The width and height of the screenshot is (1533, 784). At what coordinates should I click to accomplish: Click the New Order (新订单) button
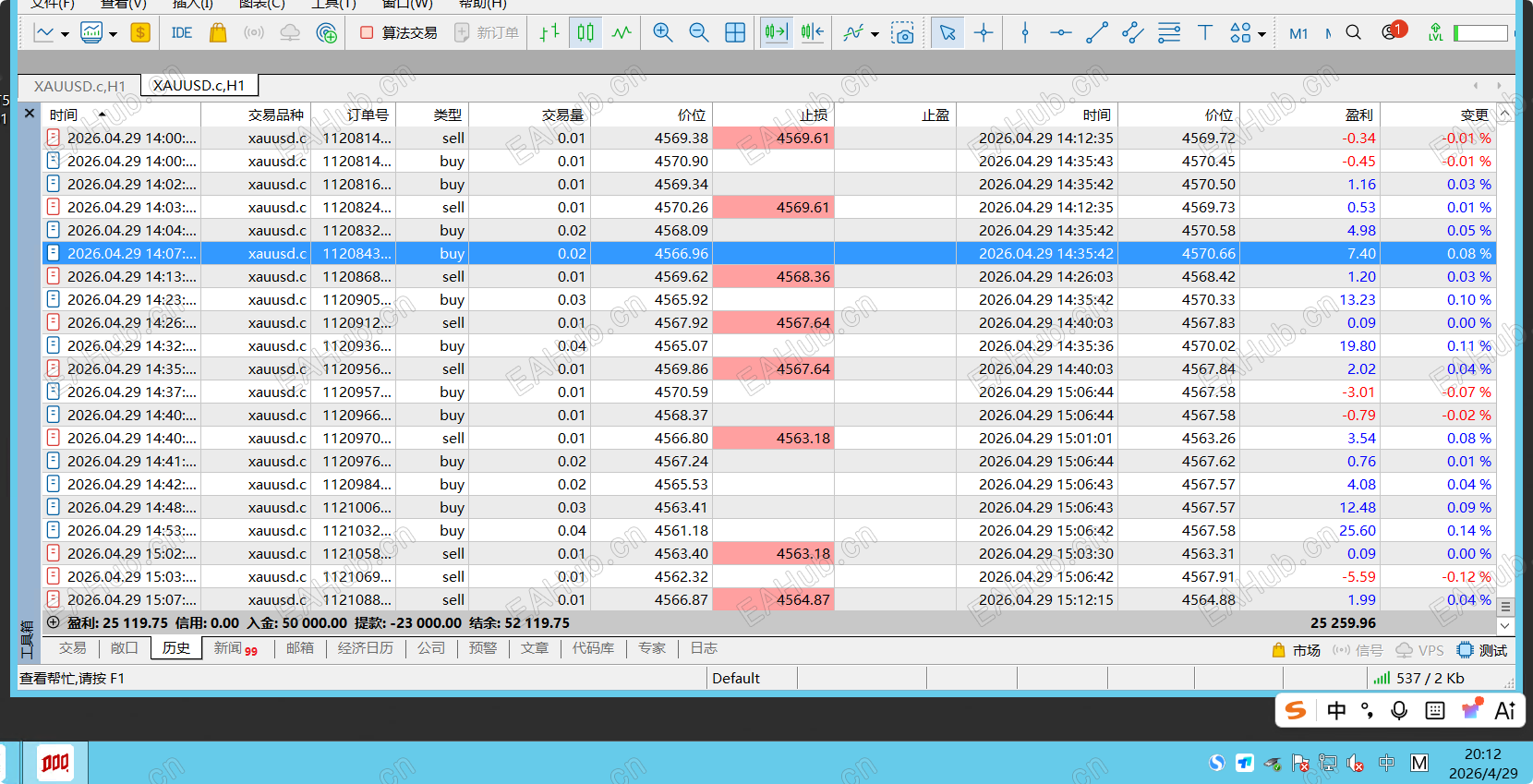[487, 33]
